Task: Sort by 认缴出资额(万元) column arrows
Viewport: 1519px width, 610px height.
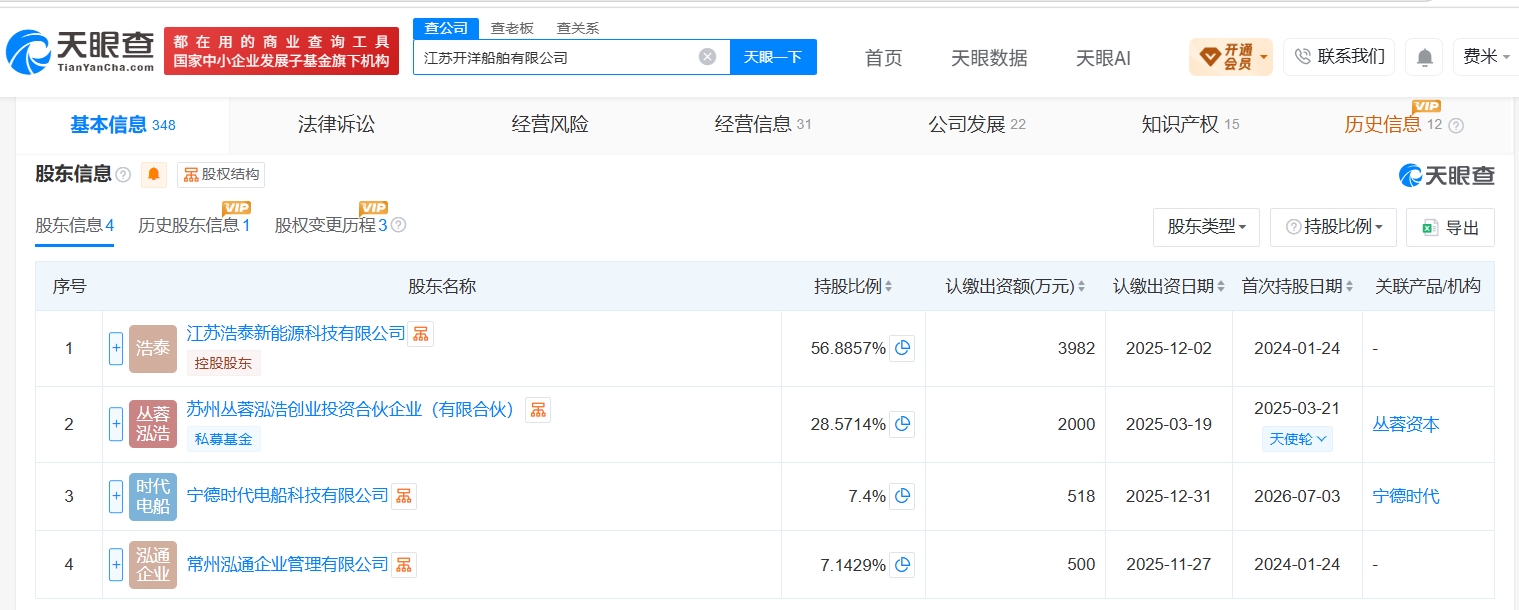Action: click(1082, 287)
